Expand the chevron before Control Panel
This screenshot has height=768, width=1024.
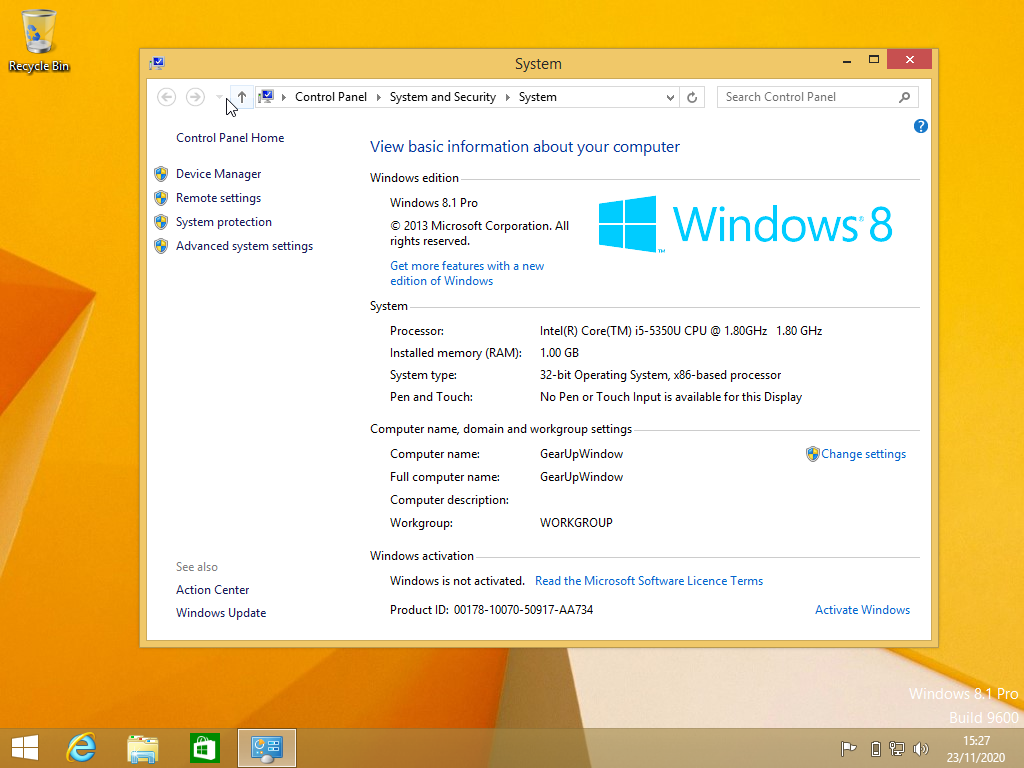(x=283, y=97)
